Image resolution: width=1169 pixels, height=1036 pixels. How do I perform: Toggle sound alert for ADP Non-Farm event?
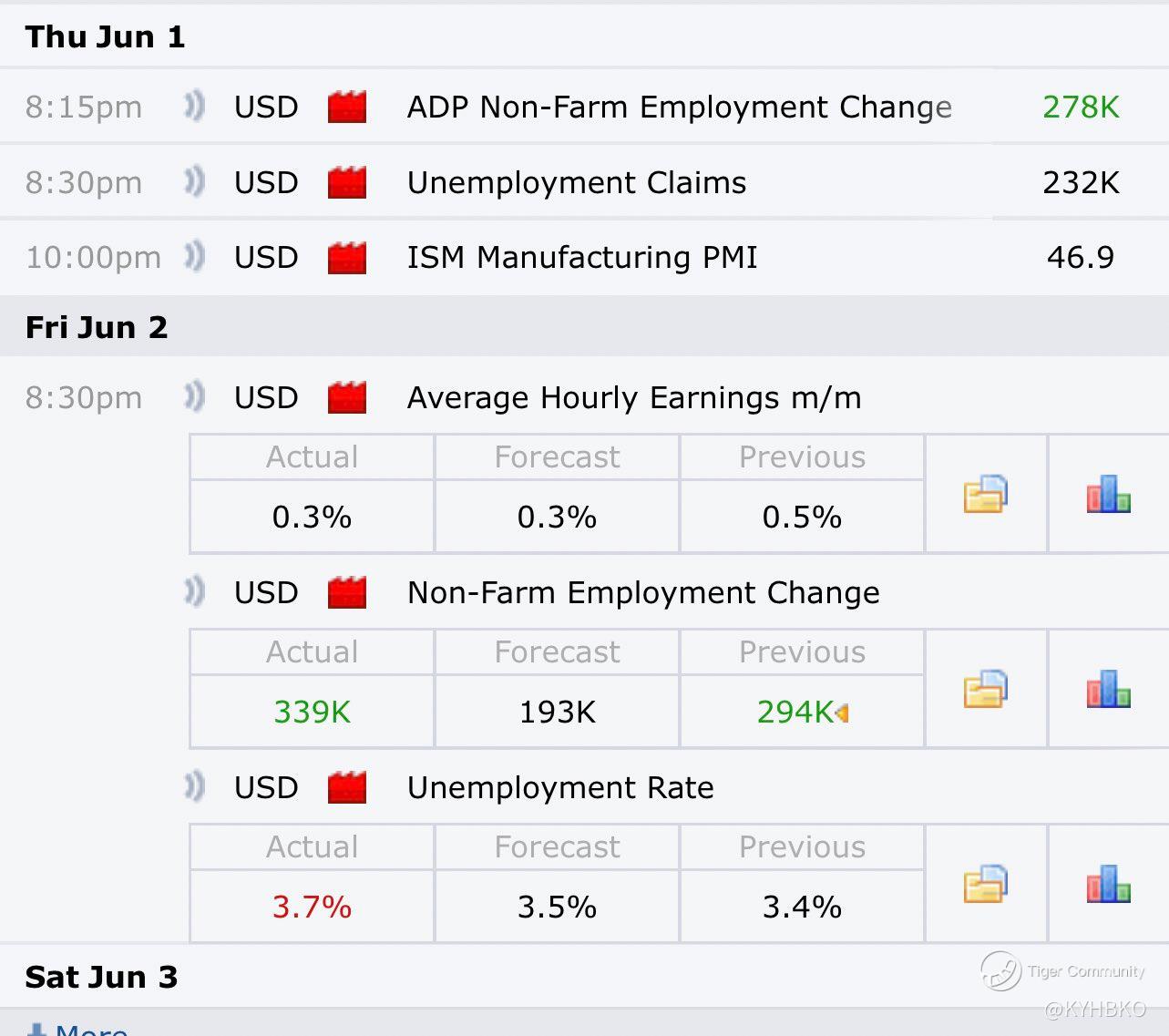[194, 107]
